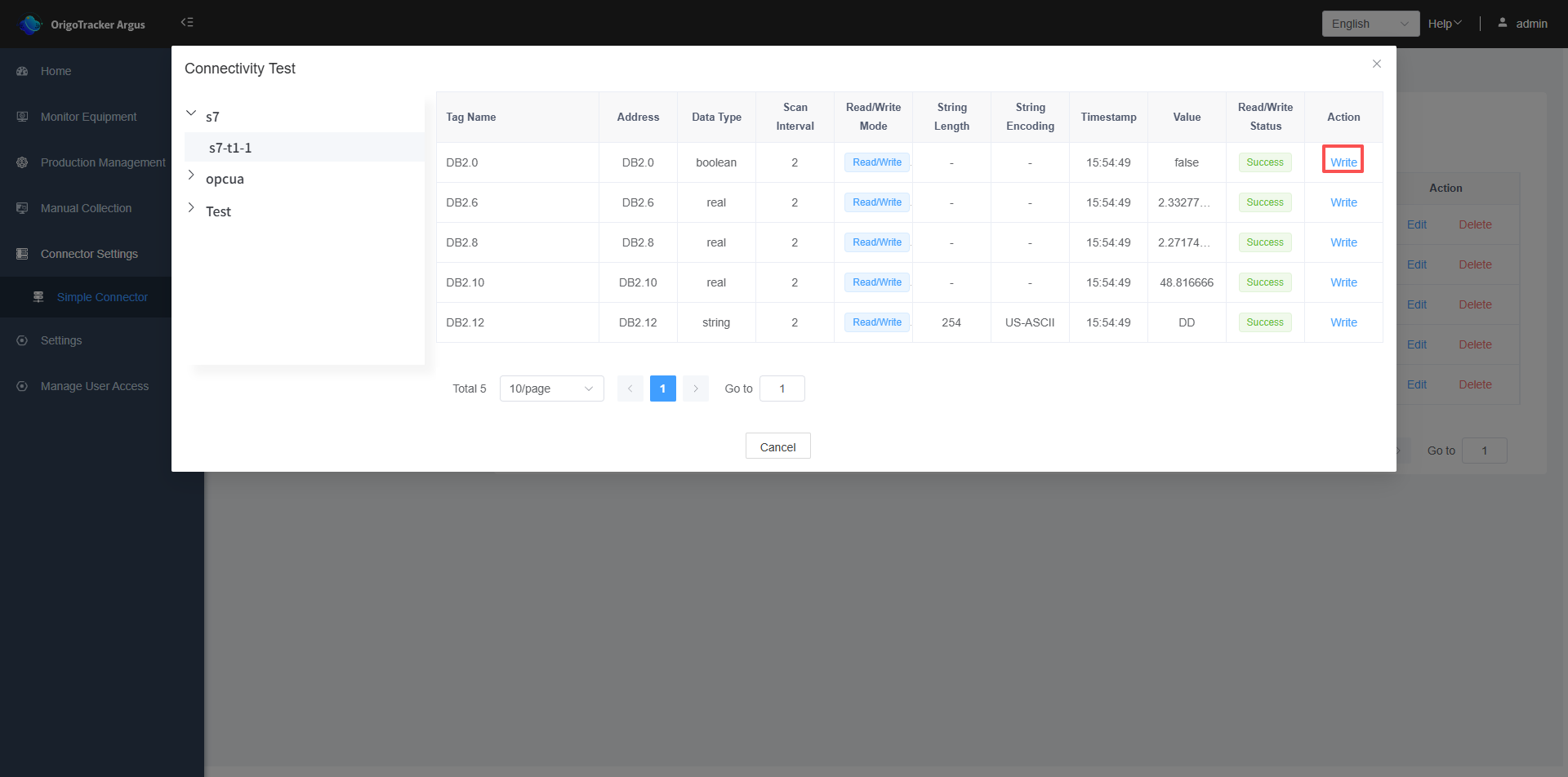The height and width of the screenshot is (777, 1568).
Task: Click the admin user avatar icon
Action: pos(1502,23)
